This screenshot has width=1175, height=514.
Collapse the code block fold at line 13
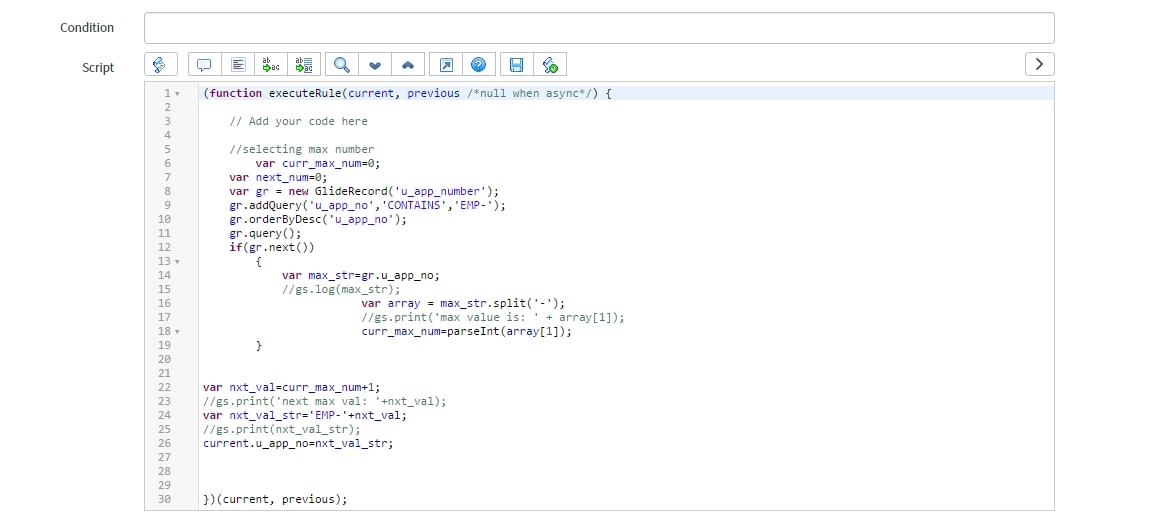point(177,261)
